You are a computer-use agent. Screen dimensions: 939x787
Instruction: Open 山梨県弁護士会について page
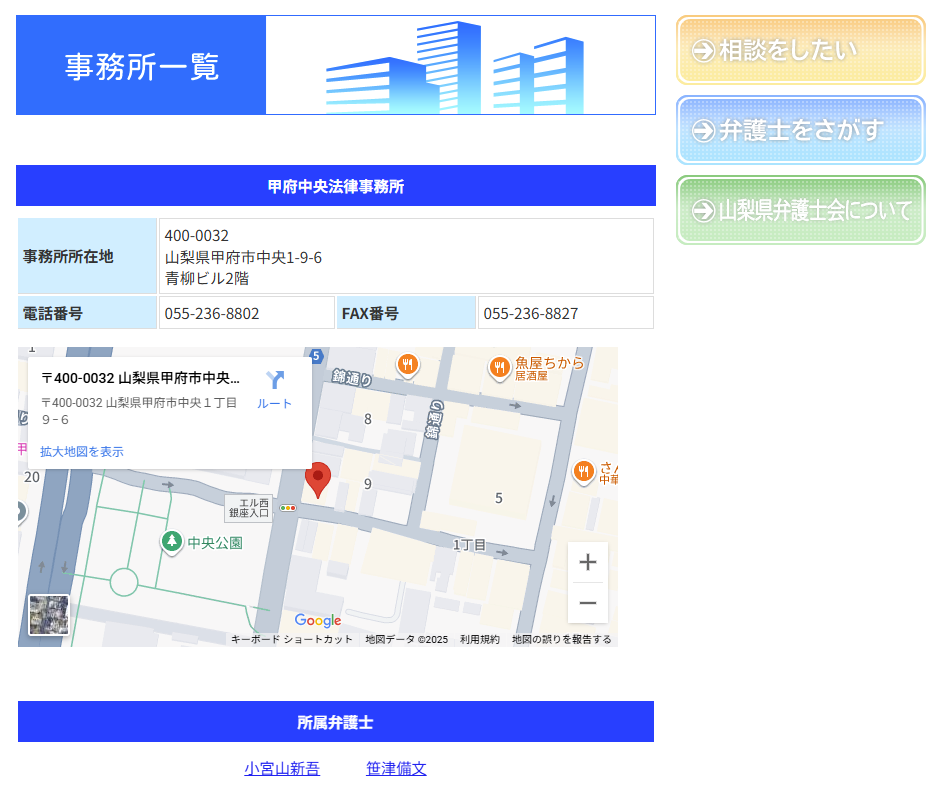pos(800,210)
